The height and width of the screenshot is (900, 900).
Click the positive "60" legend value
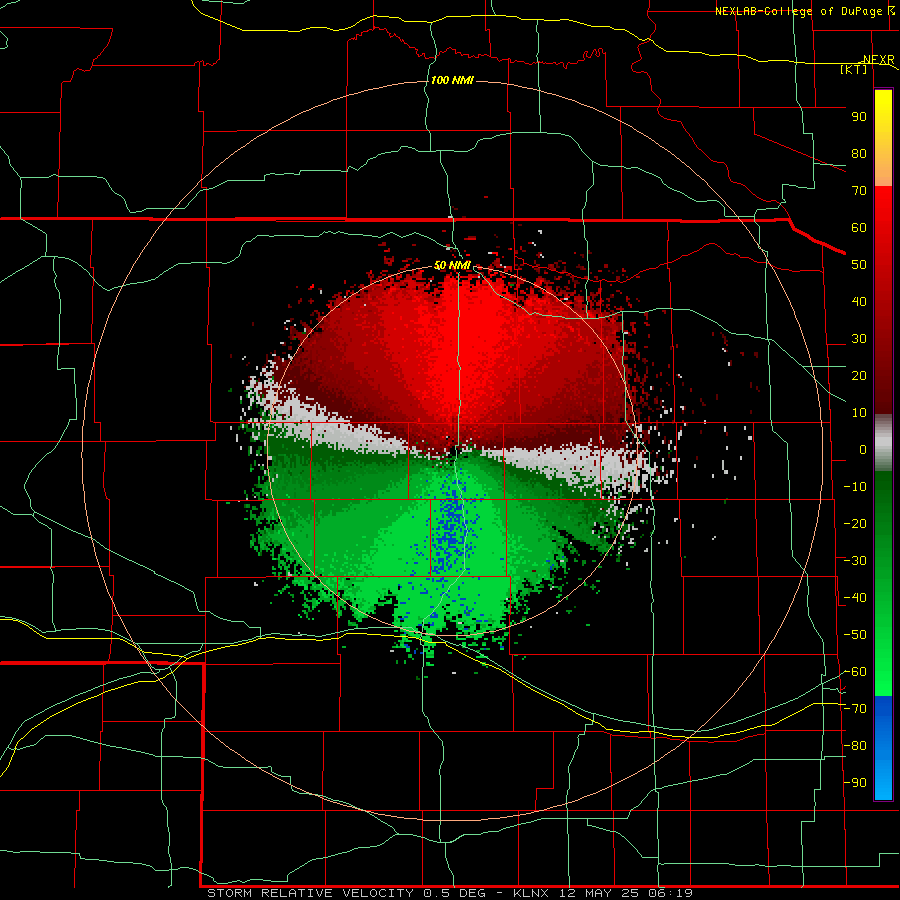coord(859,227)
